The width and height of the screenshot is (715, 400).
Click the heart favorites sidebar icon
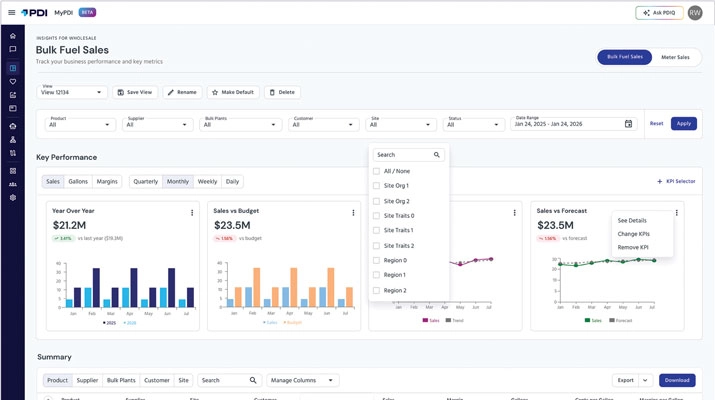tap(13, 81)
